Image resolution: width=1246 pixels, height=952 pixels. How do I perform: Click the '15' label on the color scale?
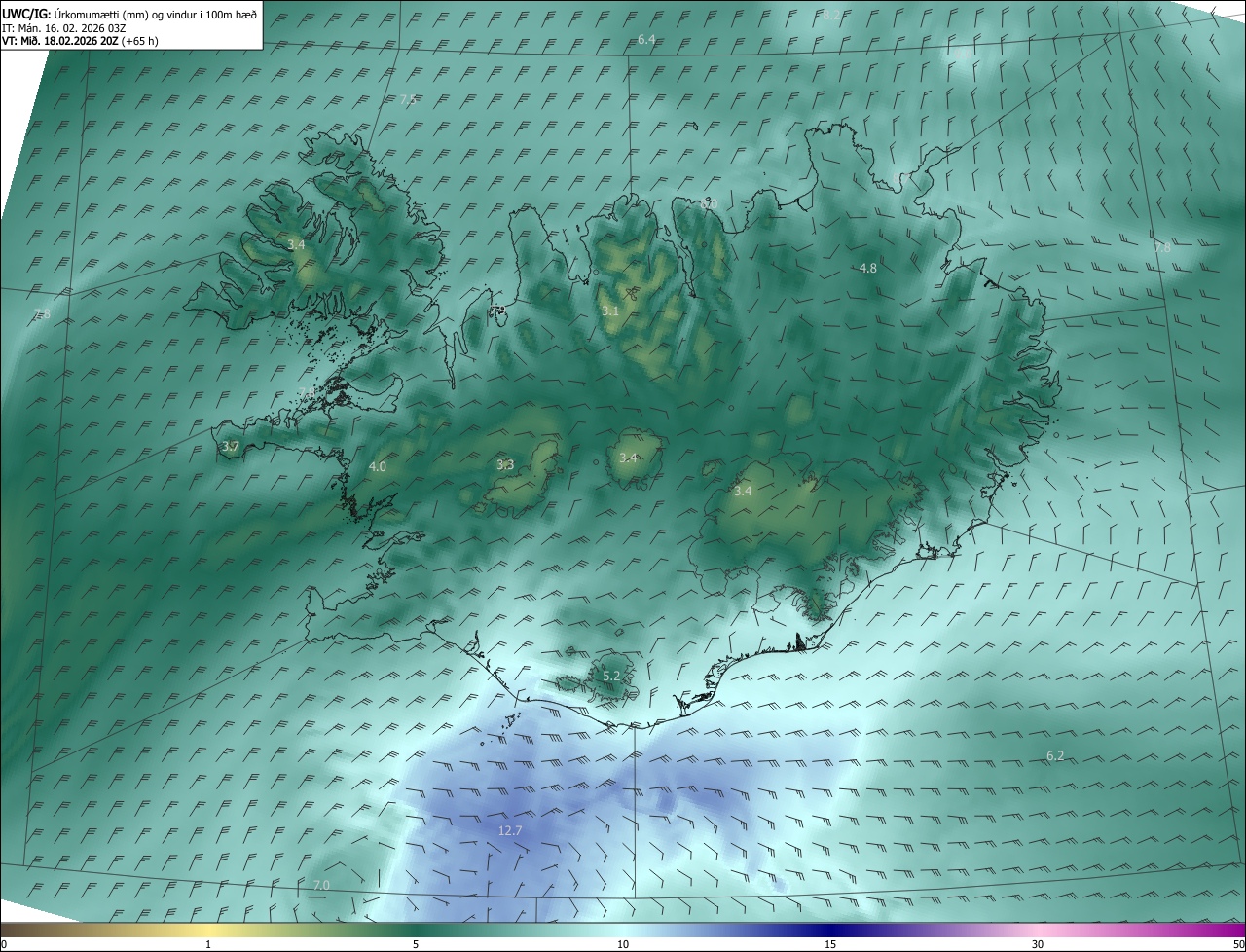coord(830,944)
